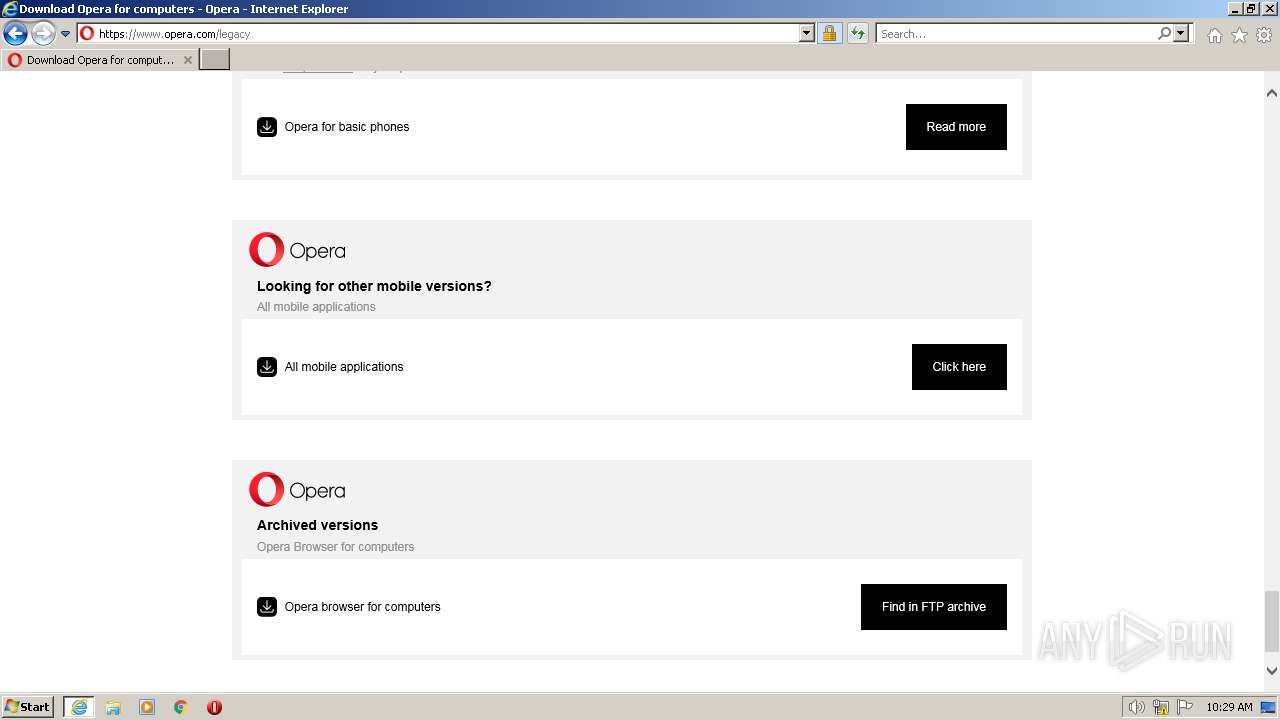Open Chrome from the taskbar
Image resolution: width=1280 pixels, height=720 pixels.
click(181, 707)
